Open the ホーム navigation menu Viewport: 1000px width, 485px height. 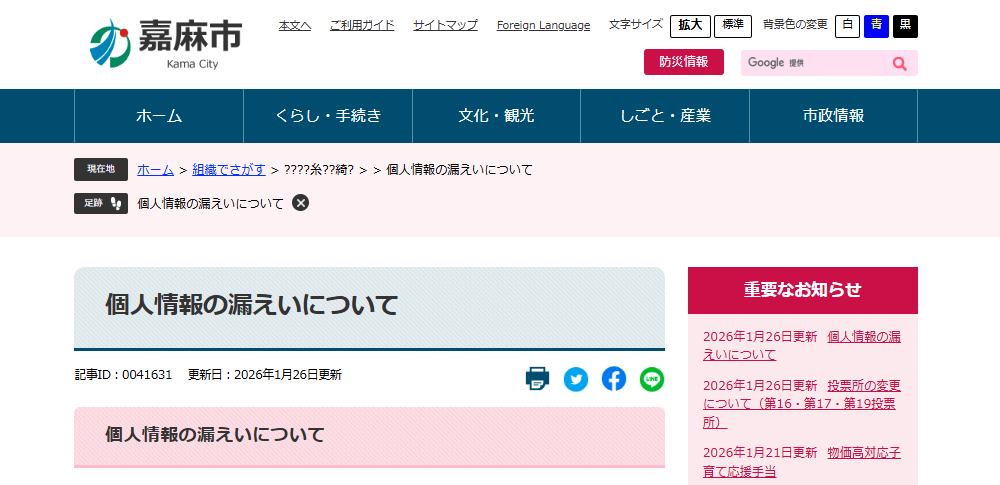coord(159,116)
